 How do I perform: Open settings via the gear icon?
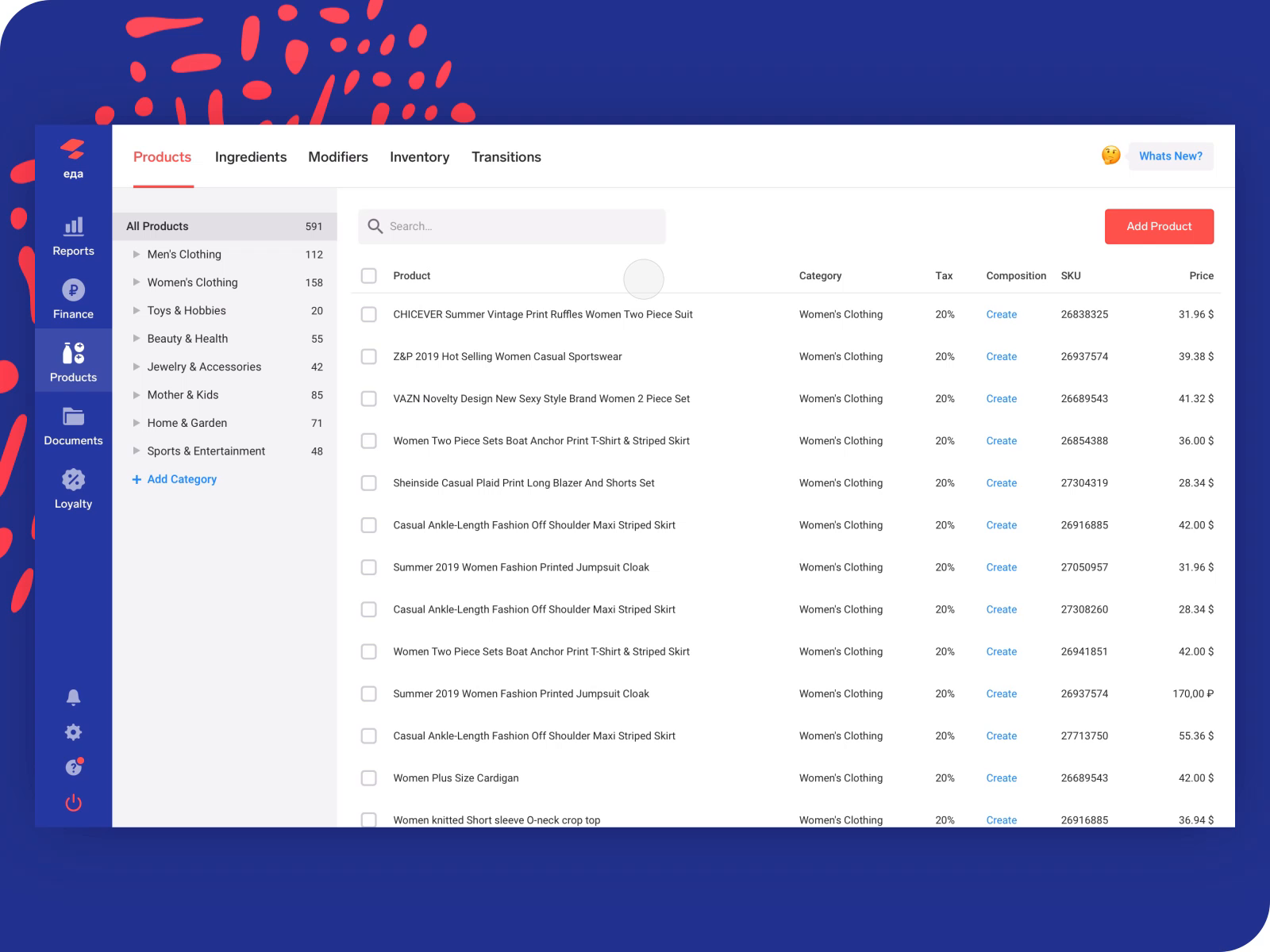[73, 731]
